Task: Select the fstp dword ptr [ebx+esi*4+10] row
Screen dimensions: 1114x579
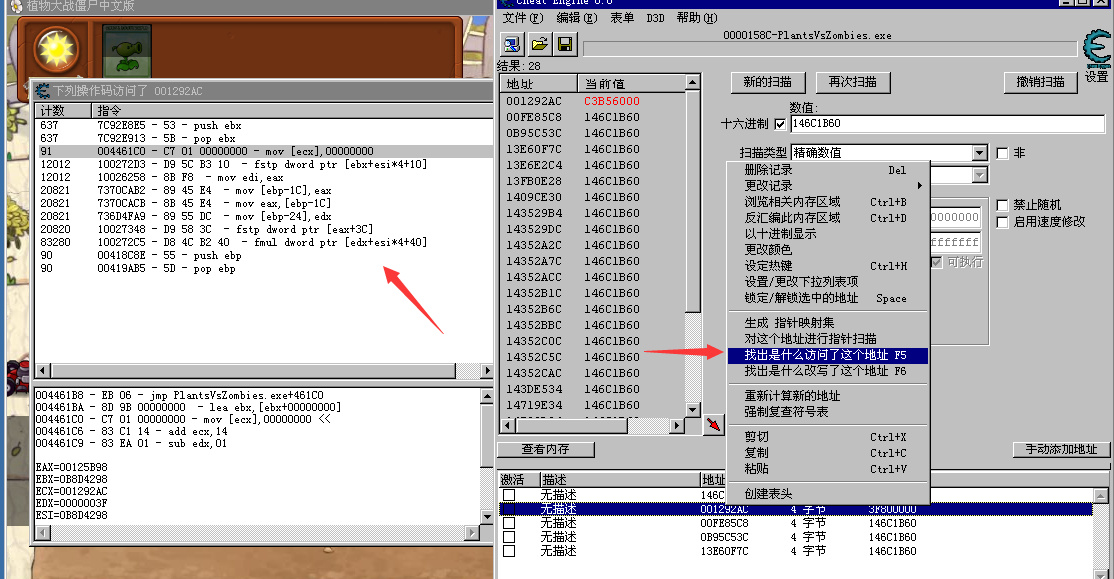Action: (x=264, y=164)
